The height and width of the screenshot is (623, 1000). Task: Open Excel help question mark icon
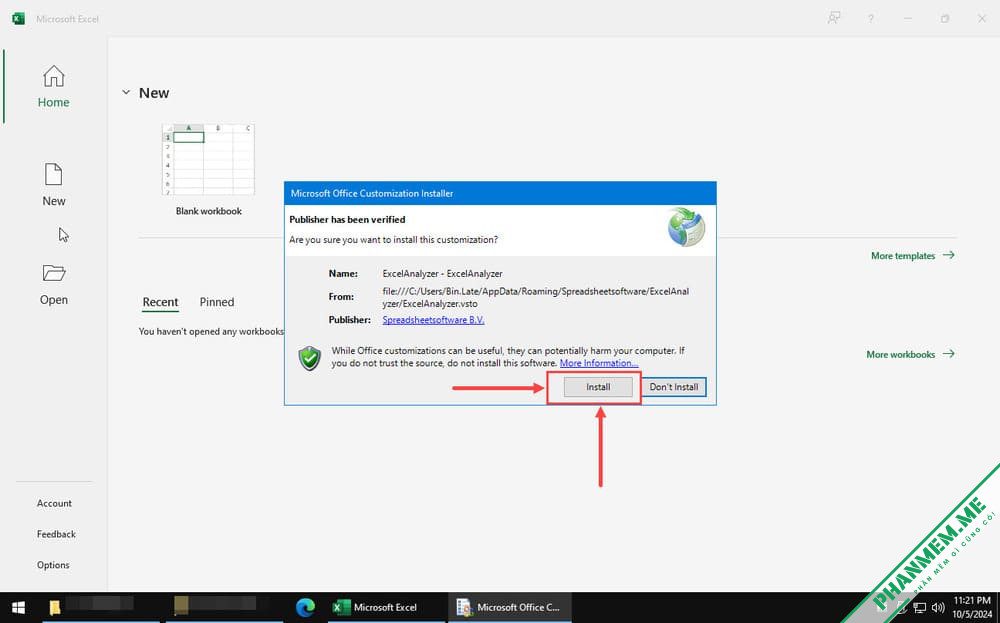tap(871, 19)
